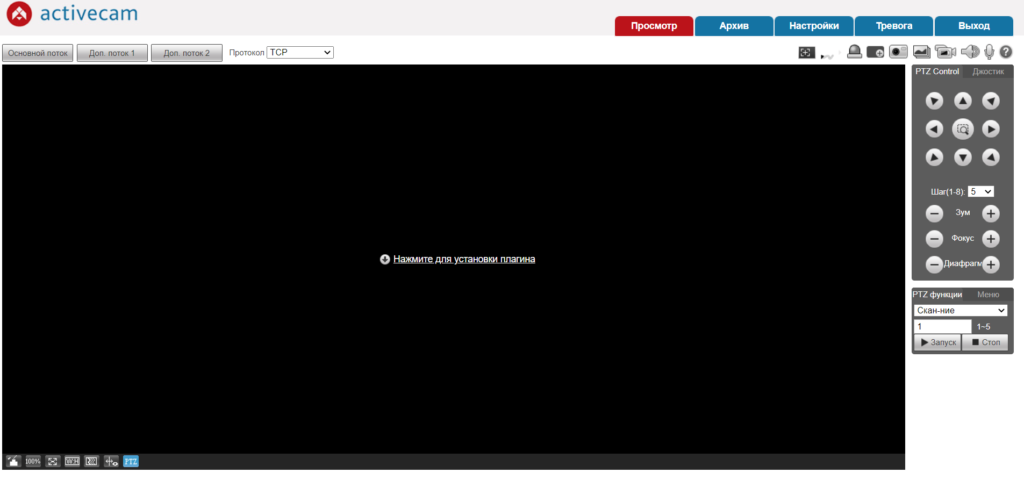This screenshot has width=1024, height=480.
Task: Open the Скан-ние PTZ function dropdown
Action: [x=960, y=310]
